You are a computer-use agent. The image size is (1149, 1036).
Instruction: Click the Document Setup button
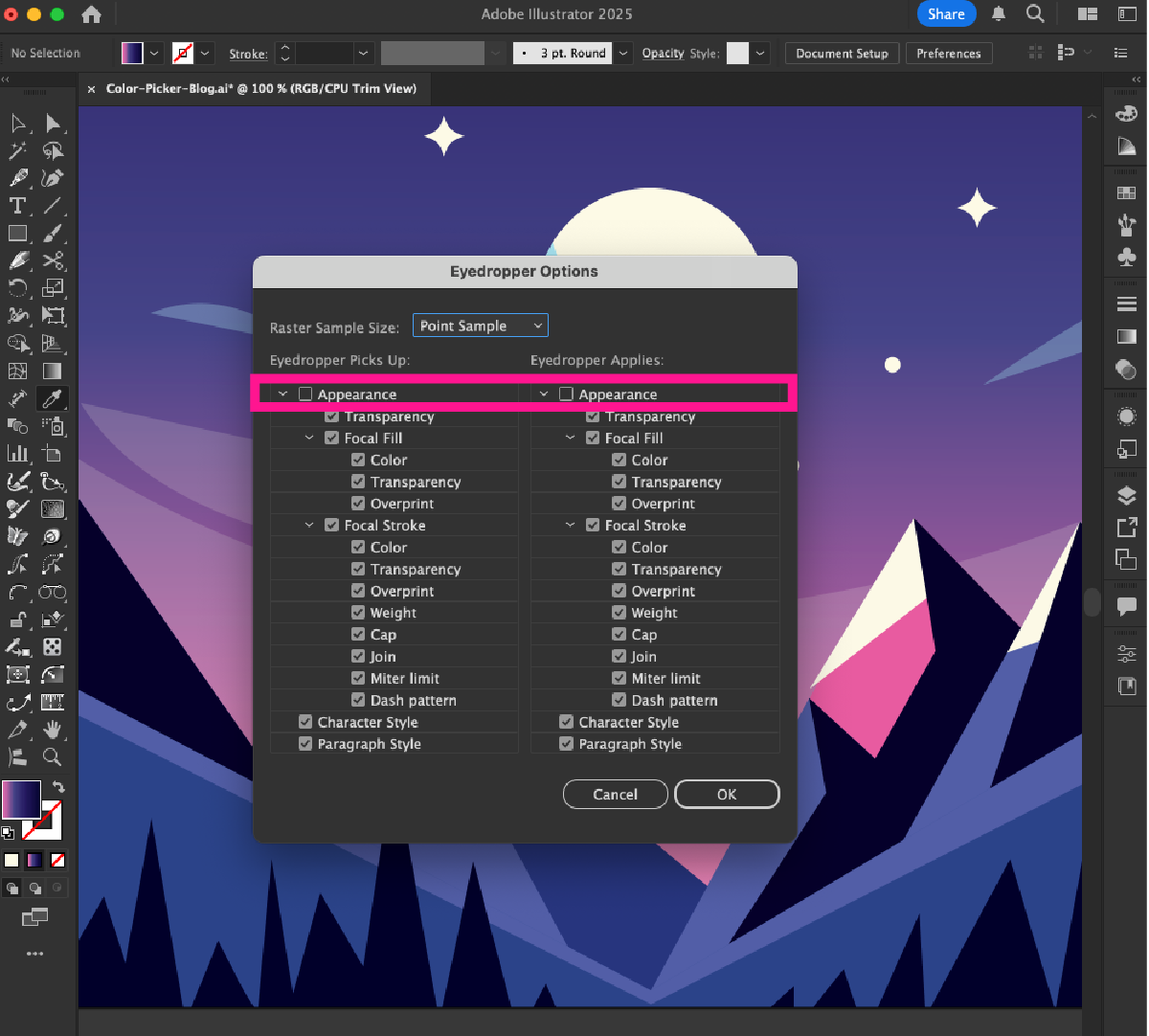[842, 54]
